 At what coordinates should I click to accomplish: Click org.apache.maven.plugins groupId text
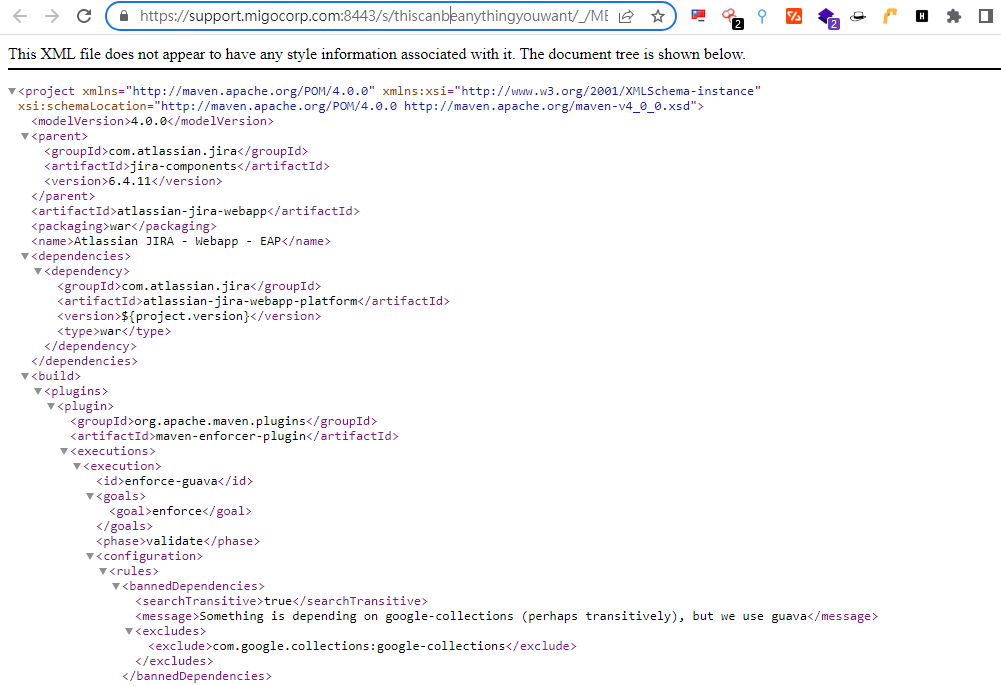[220, 421]
